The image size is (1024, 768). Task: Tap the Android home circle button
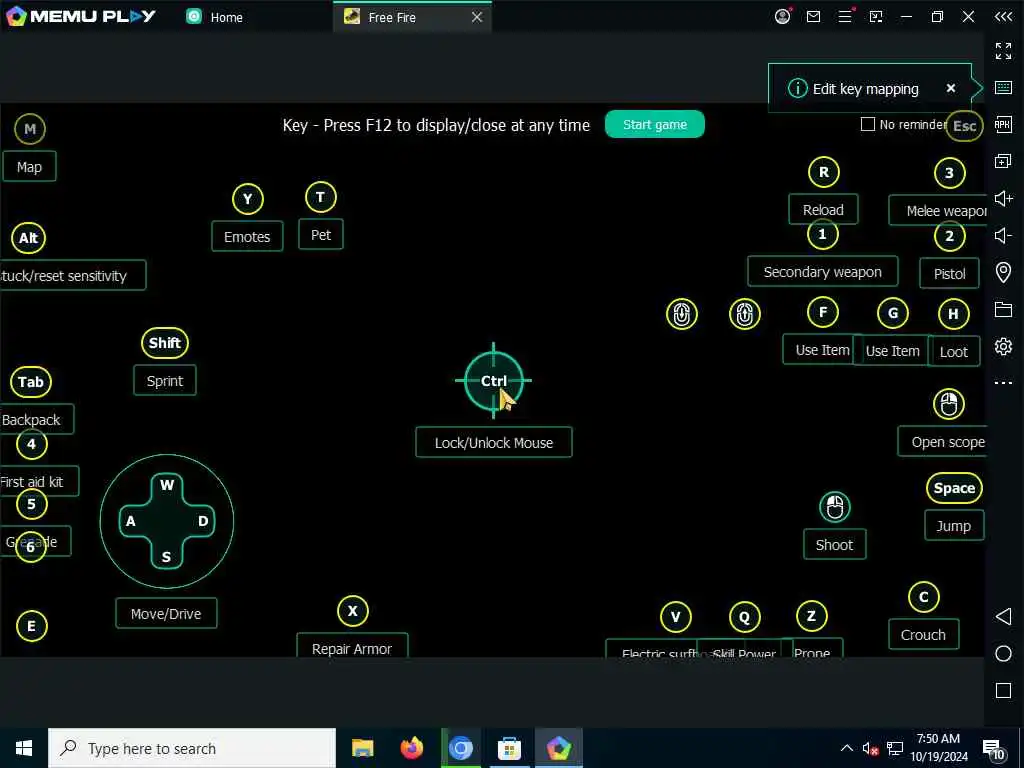[x=1004, y=654]
